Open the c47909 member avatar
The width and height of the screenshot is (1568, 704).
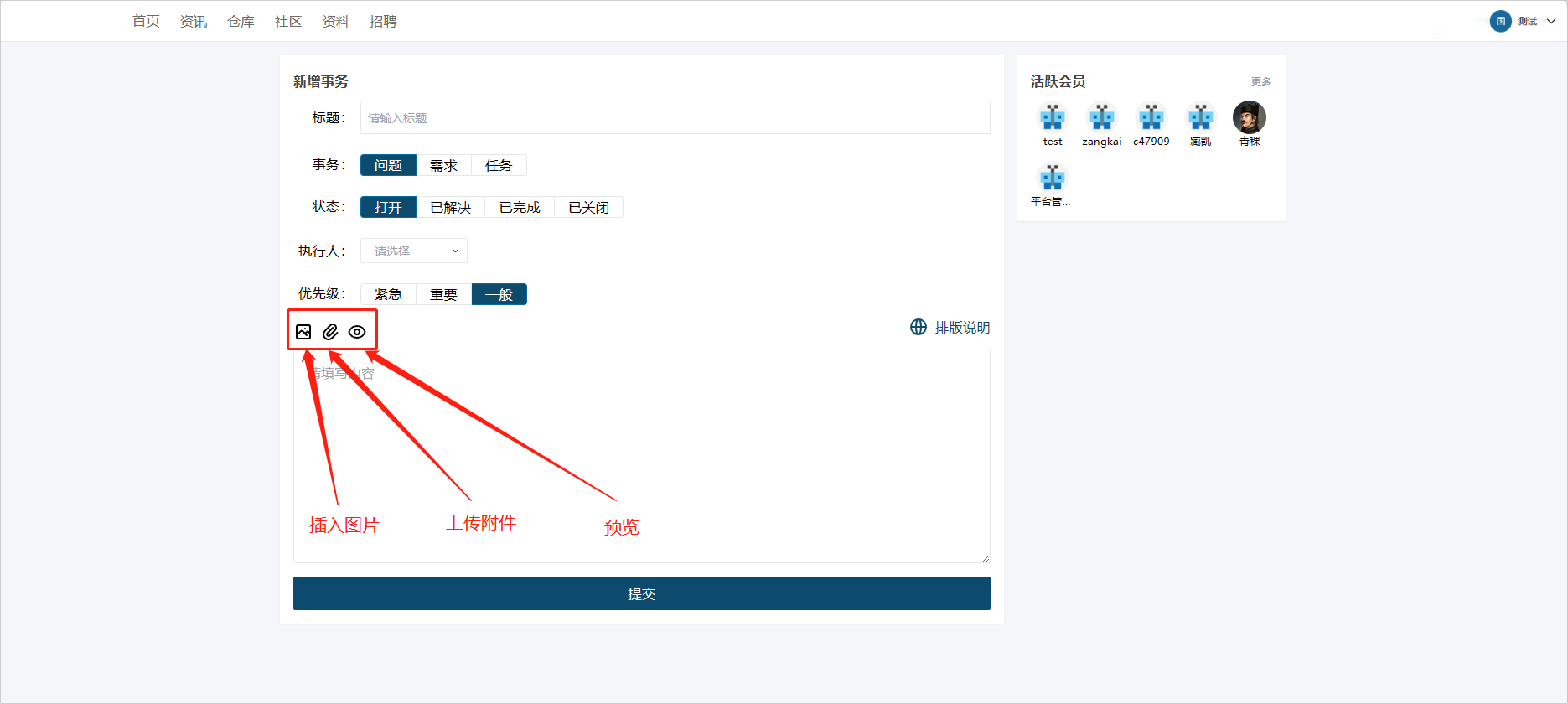(1151, 118)
